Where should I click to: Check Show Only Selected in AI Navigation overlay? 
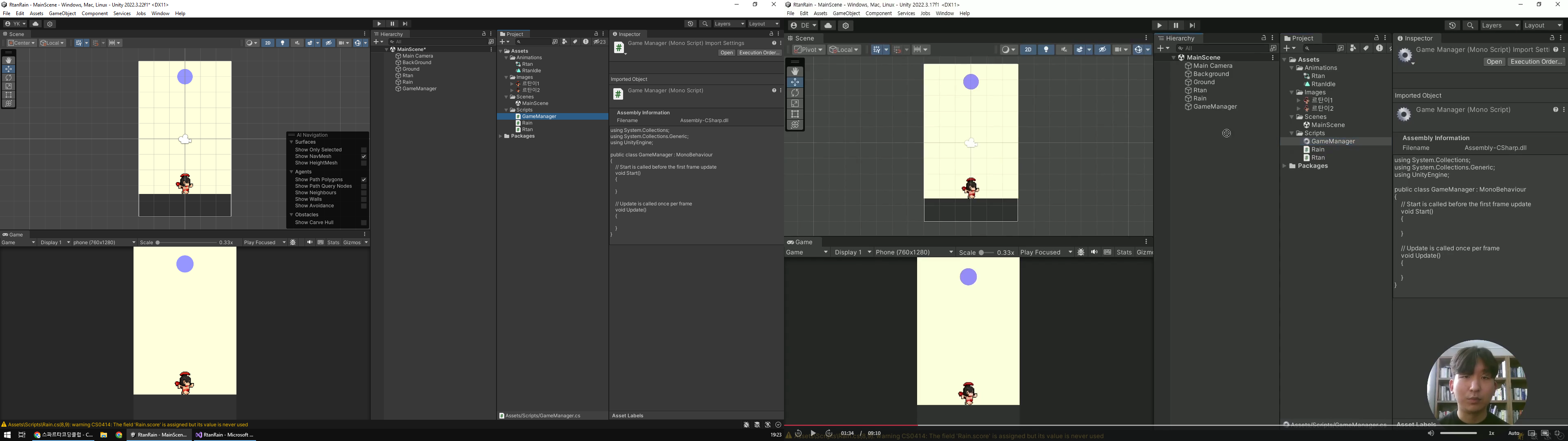tap(363, 150)
